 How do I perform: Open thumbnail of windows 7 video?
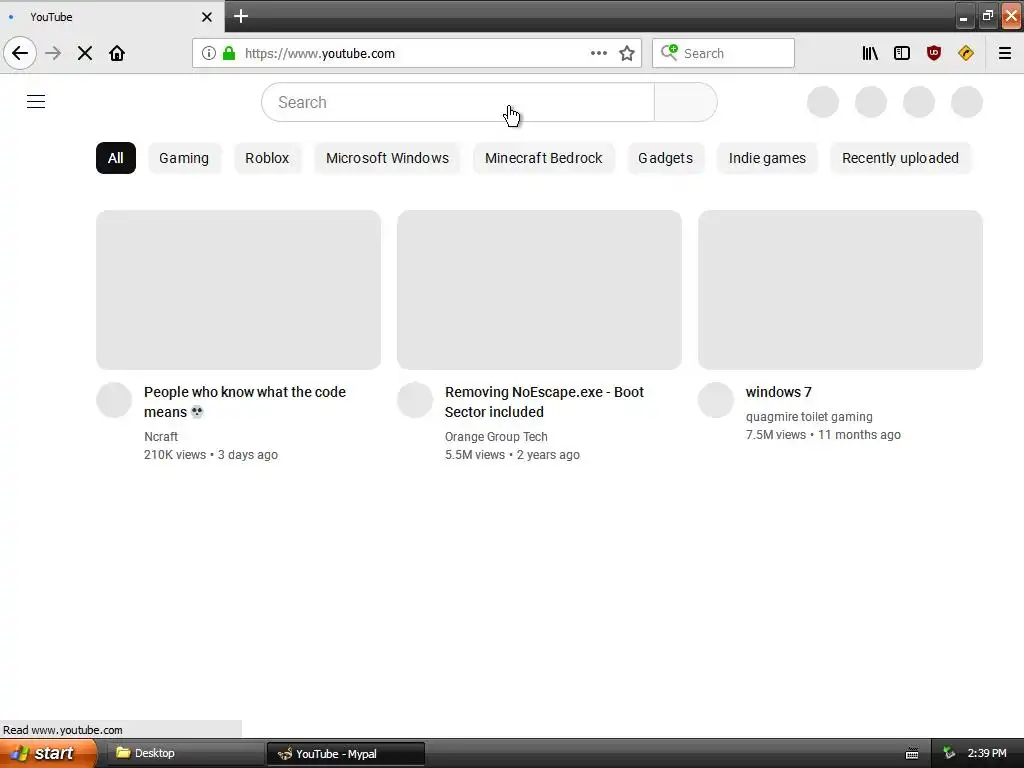tap(840, 290)
